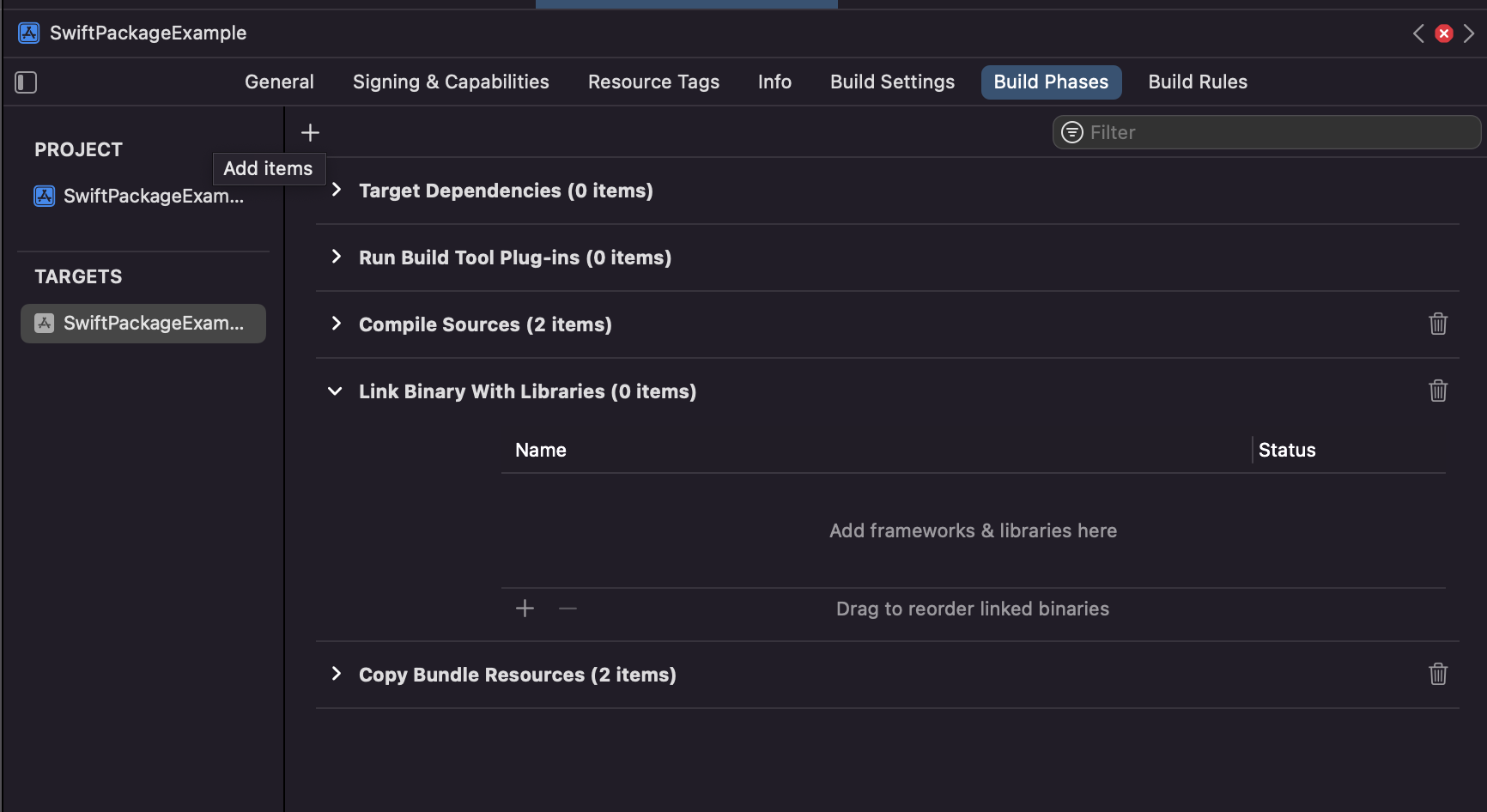
Task: Expand Run Build Tool Plug-ins section
Action: tap(337, 257)
